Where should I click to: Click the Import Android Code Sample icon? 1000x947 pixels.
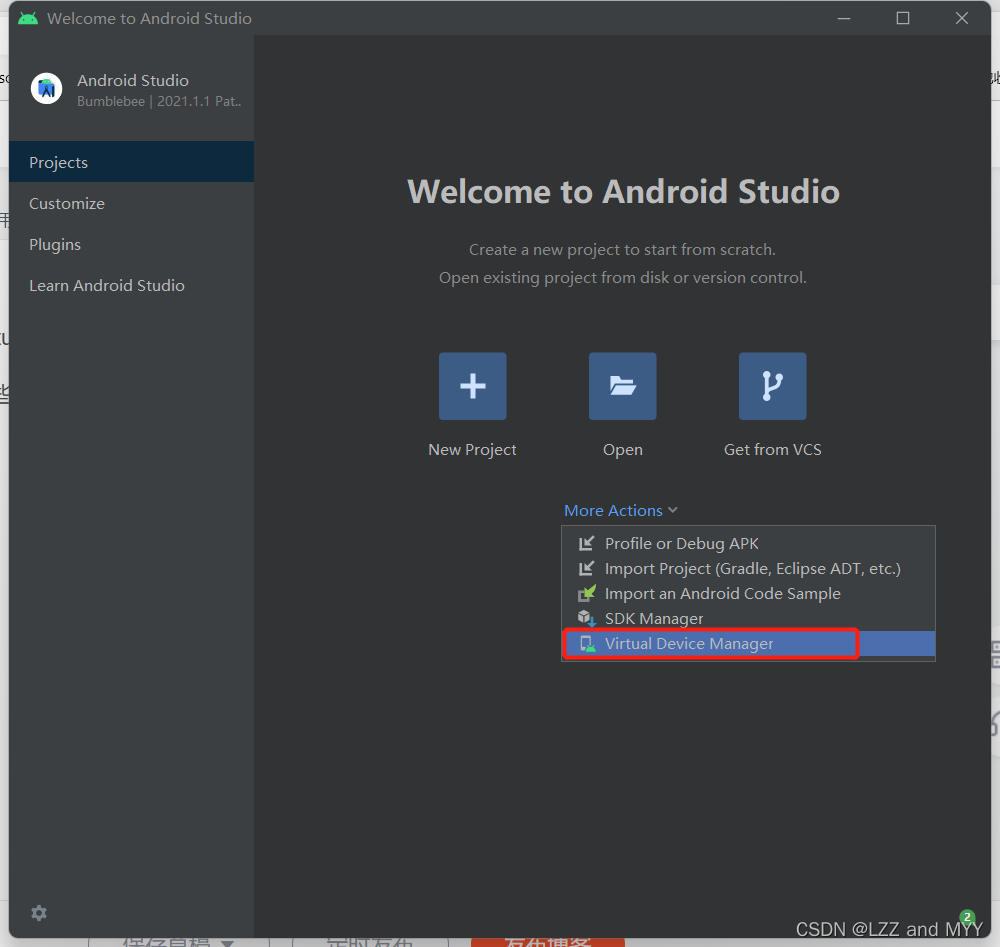[587, 593]
